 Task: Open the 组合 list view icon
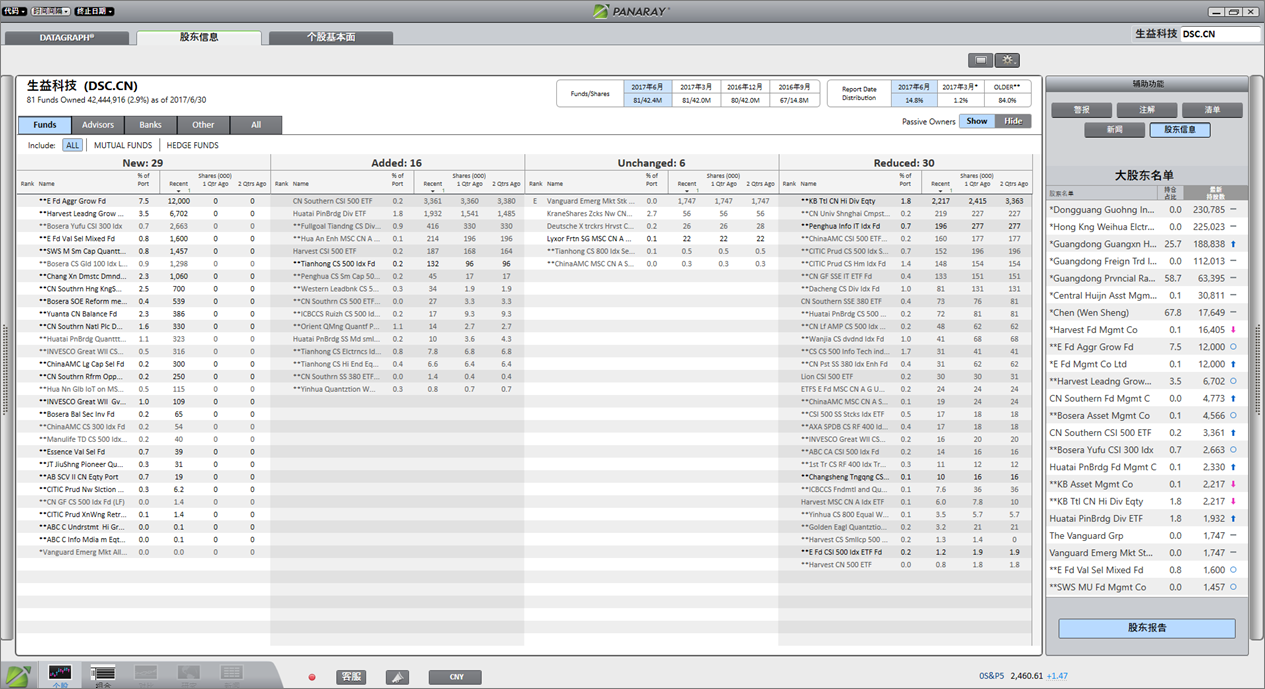tap(102, 675)
